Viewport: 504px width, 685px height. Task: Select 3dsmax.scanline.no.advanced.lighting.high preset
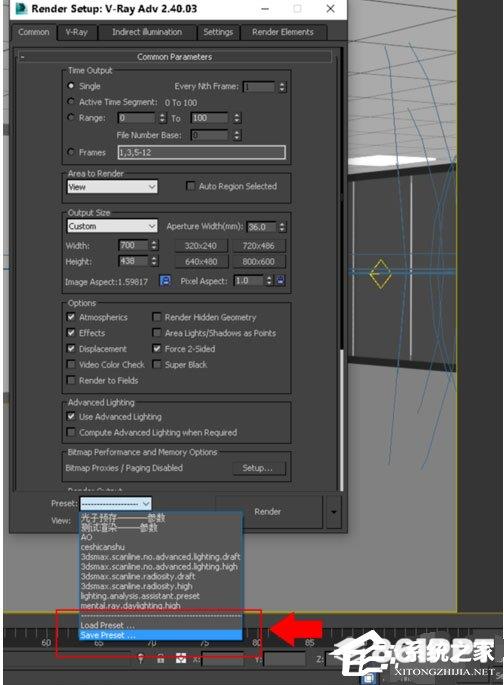(161, 567)
